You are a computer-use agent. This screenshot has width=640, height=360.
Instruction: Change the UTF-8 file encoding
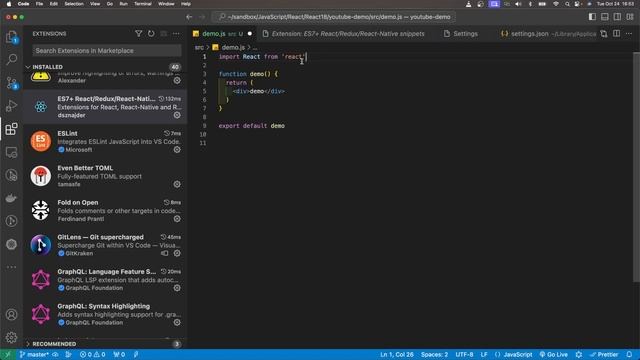click(464, 354)
